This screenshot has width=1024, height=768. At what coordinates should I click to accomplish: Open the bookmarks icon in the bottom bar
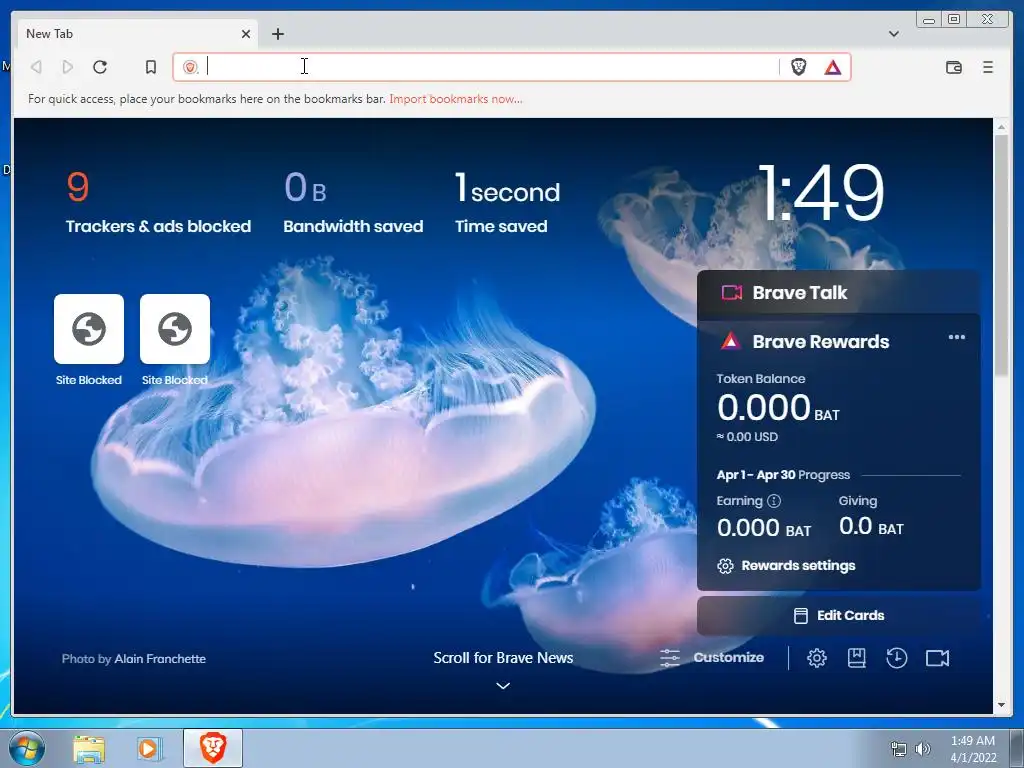pos(857,658)
